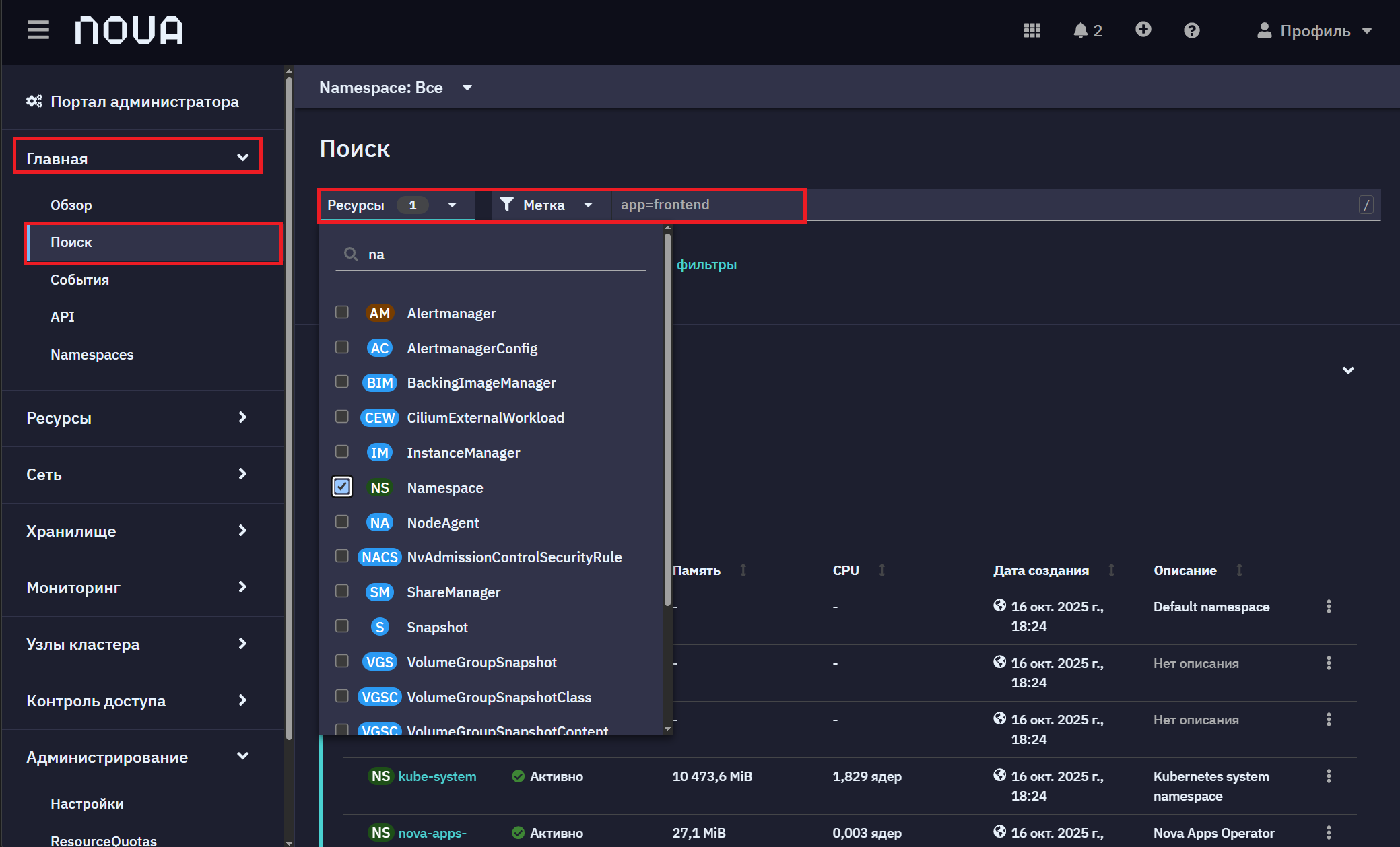Screen dimensions: 1400x847
Task: Click the user profile avatar icon
Action: [x=1264, y=30]
